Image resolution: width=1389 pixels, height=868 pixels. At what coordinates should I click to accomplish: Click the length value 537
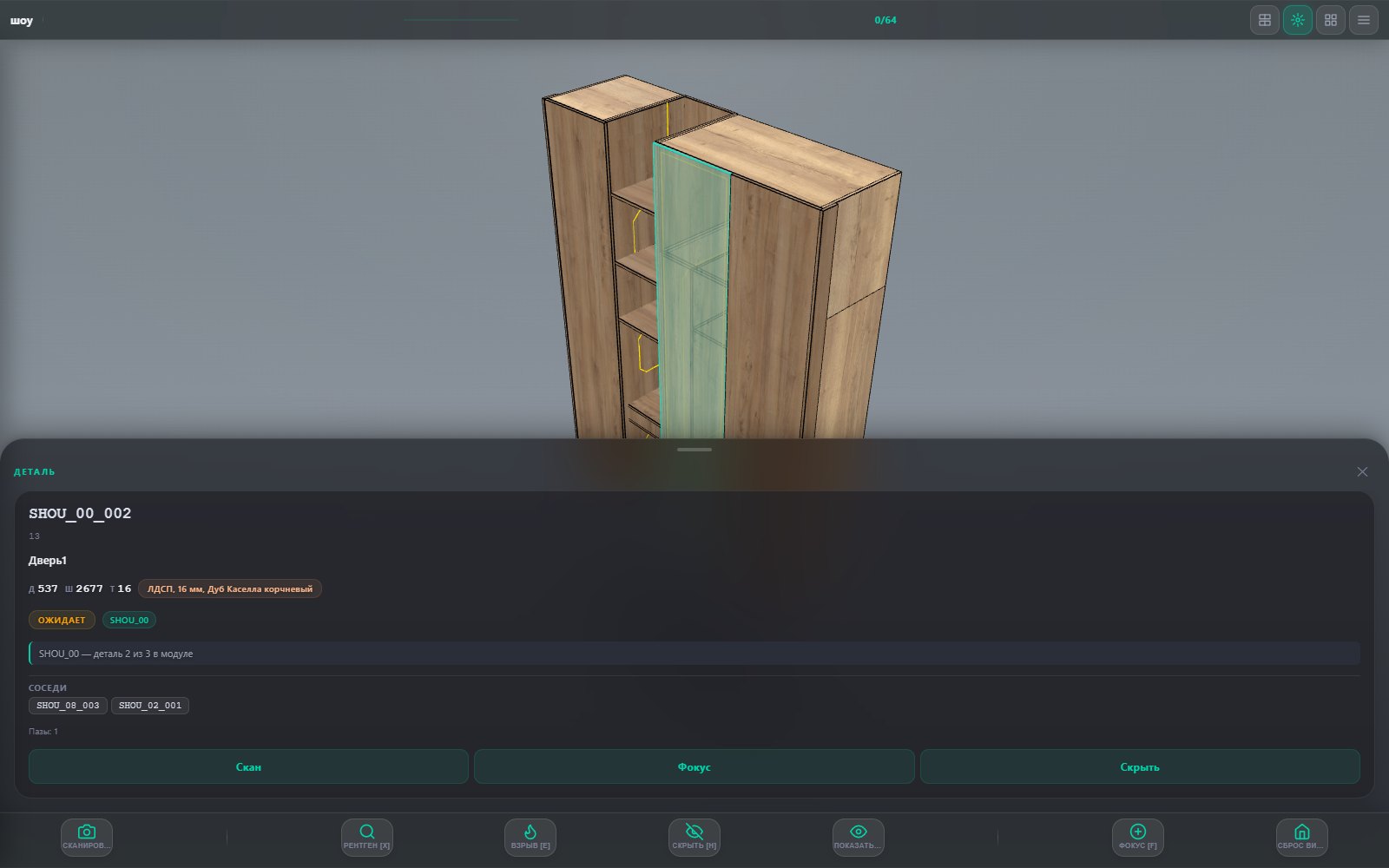48,589
